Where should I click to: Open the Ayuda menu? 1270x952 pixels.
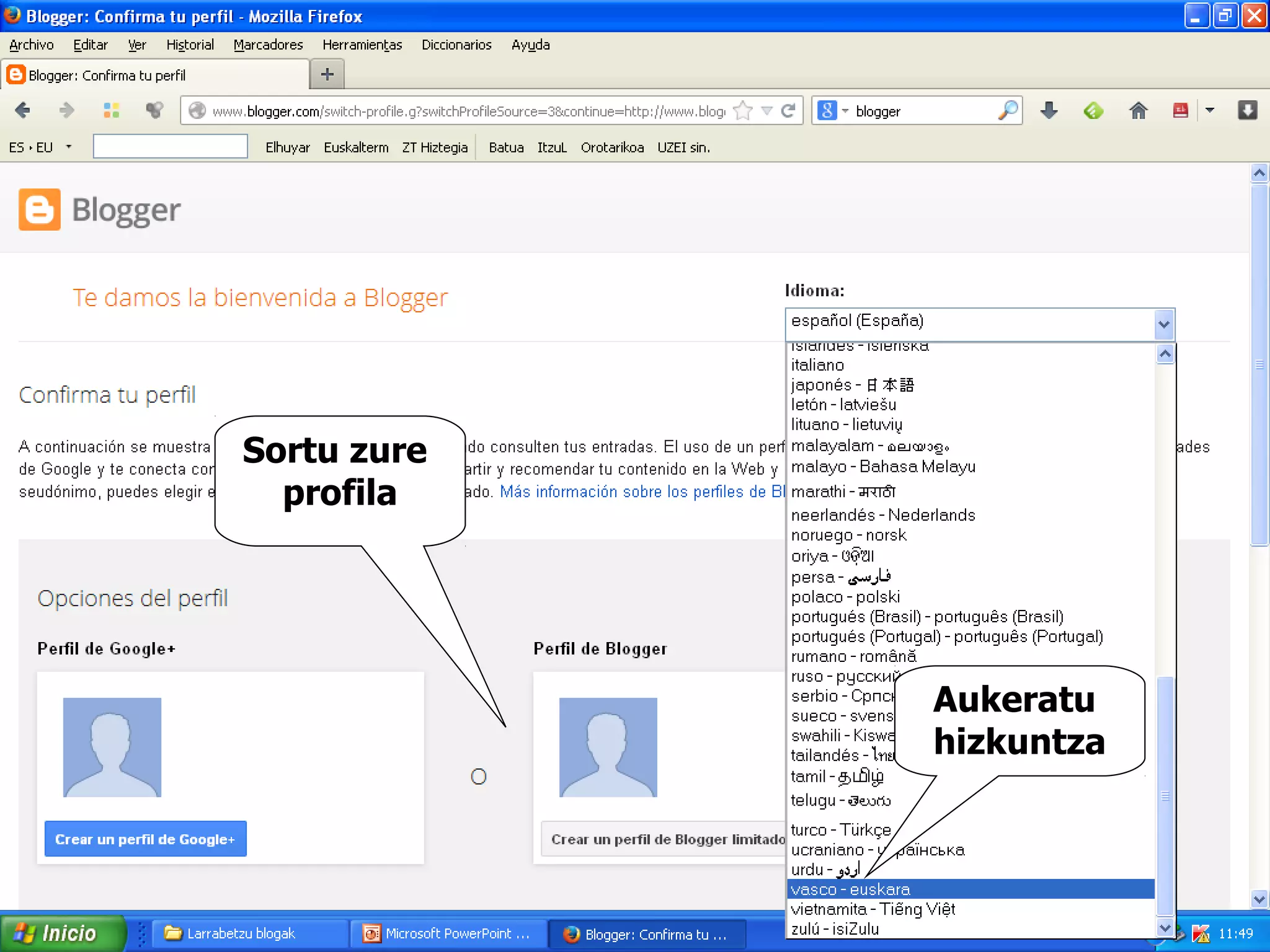tap(531, 45)
